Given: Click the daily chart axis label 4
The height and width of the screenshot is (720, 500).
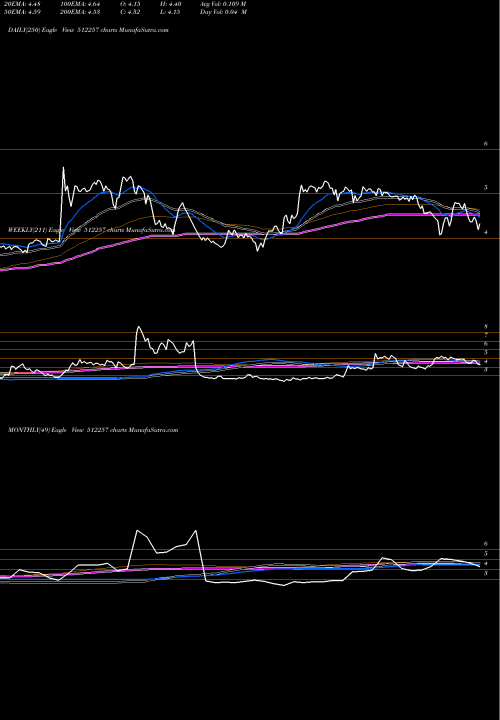Looking at the screenshot, I should point(486,232).
